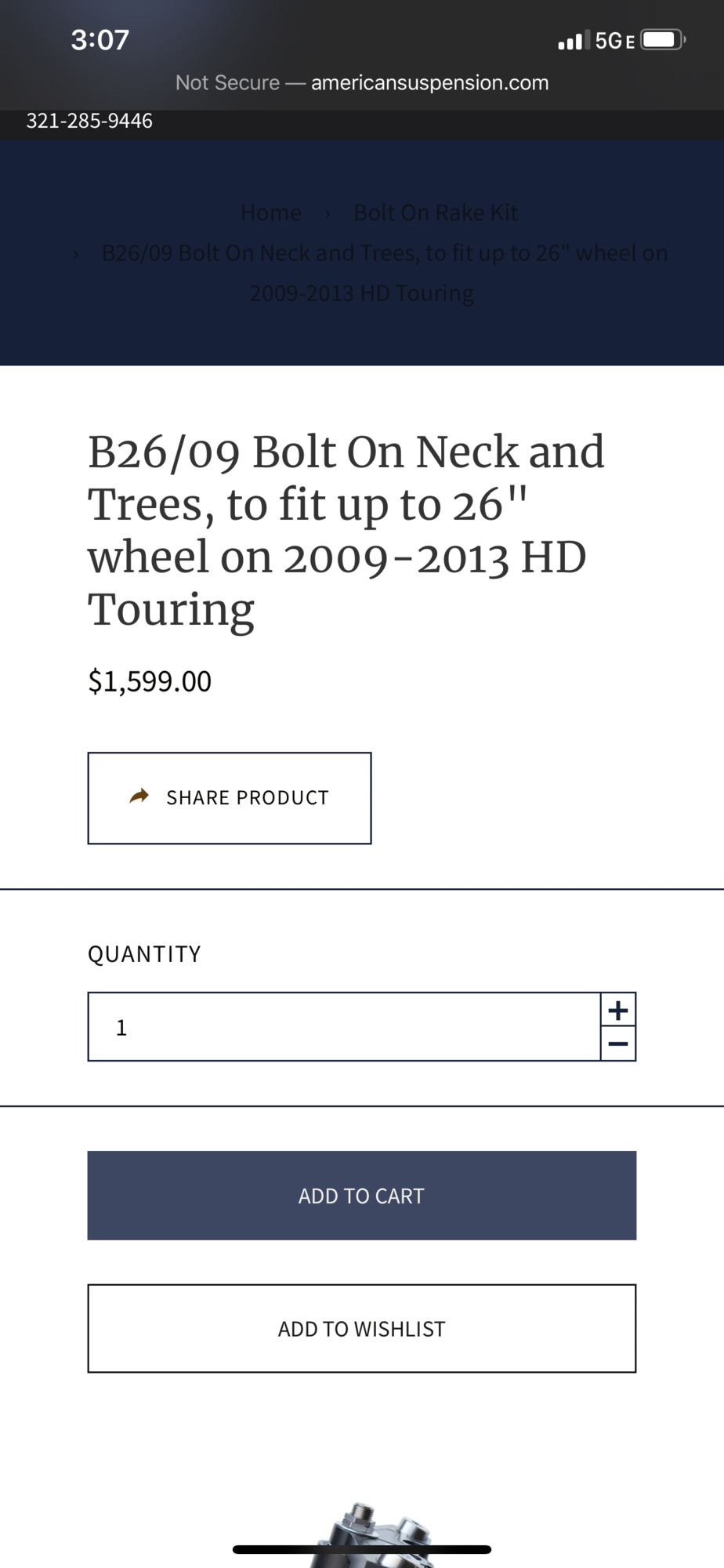Tap the B26/09 product breadcrumb link
The width and height of the screenshot is (724, 1568).
(384, 272)
